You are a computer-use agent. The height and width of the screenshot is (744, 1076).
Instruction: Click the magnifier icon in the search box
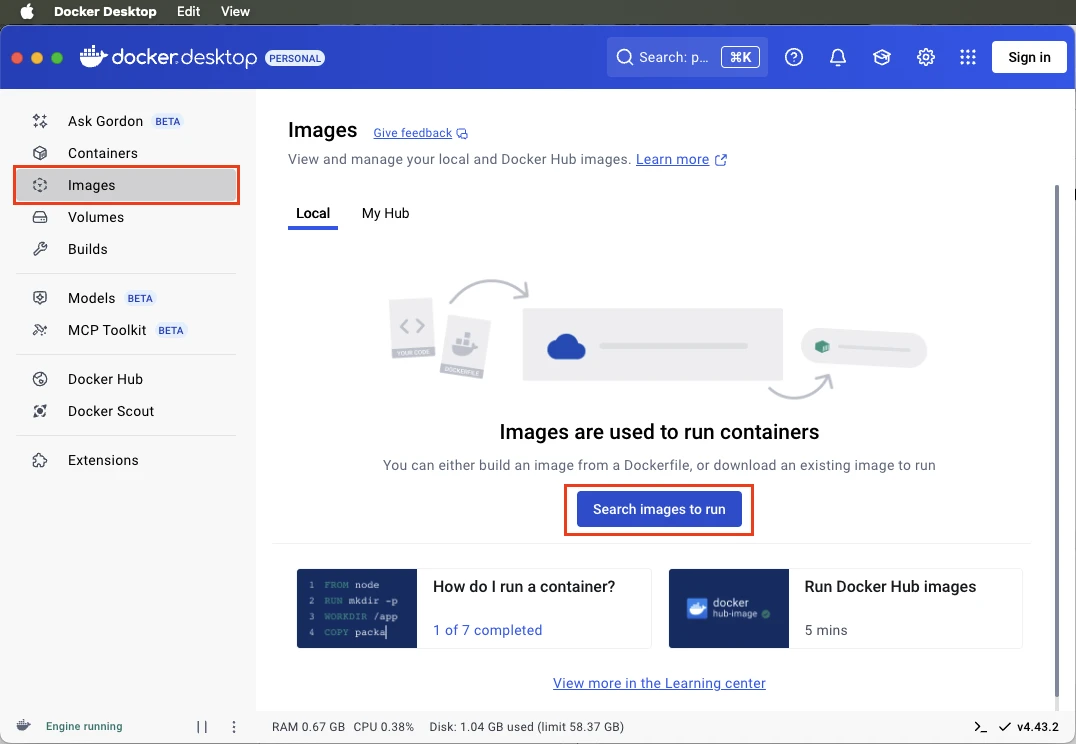click(x=624, y=57)
